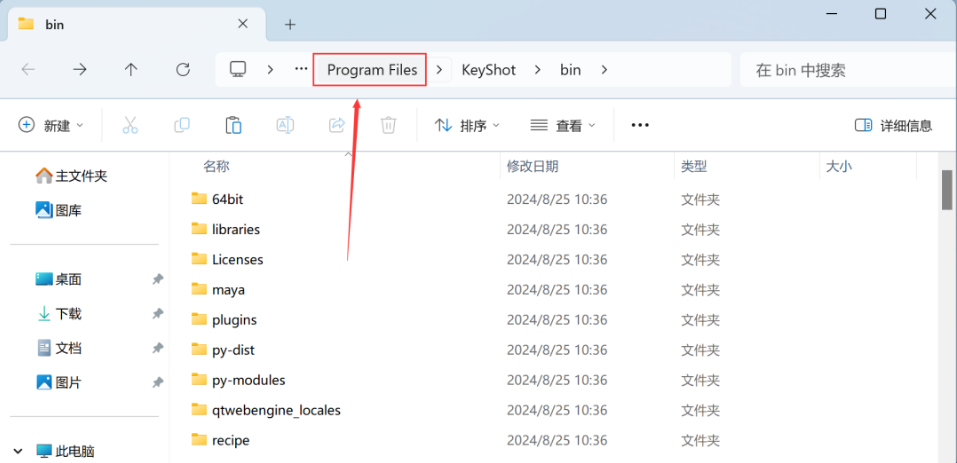Open the See more three-dots menu in toolbar
Screen dimensions: 957x463
tap(640, 125)
